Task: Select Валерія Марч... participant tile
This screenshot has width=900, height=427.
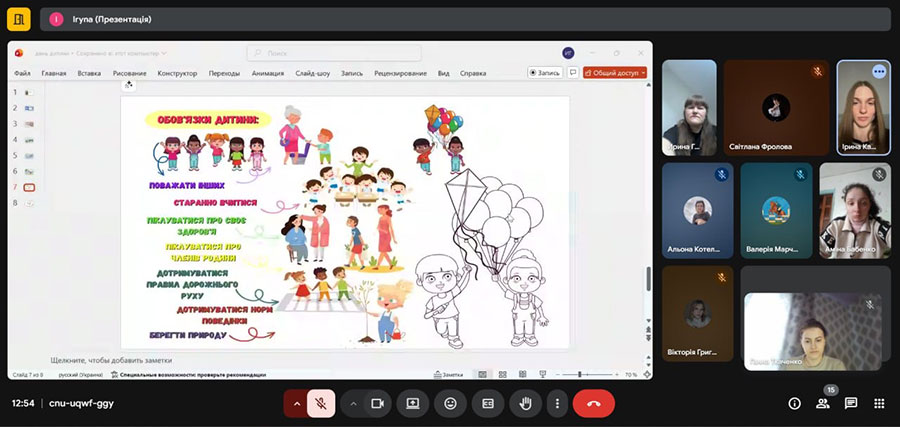Action: (776, 211)
